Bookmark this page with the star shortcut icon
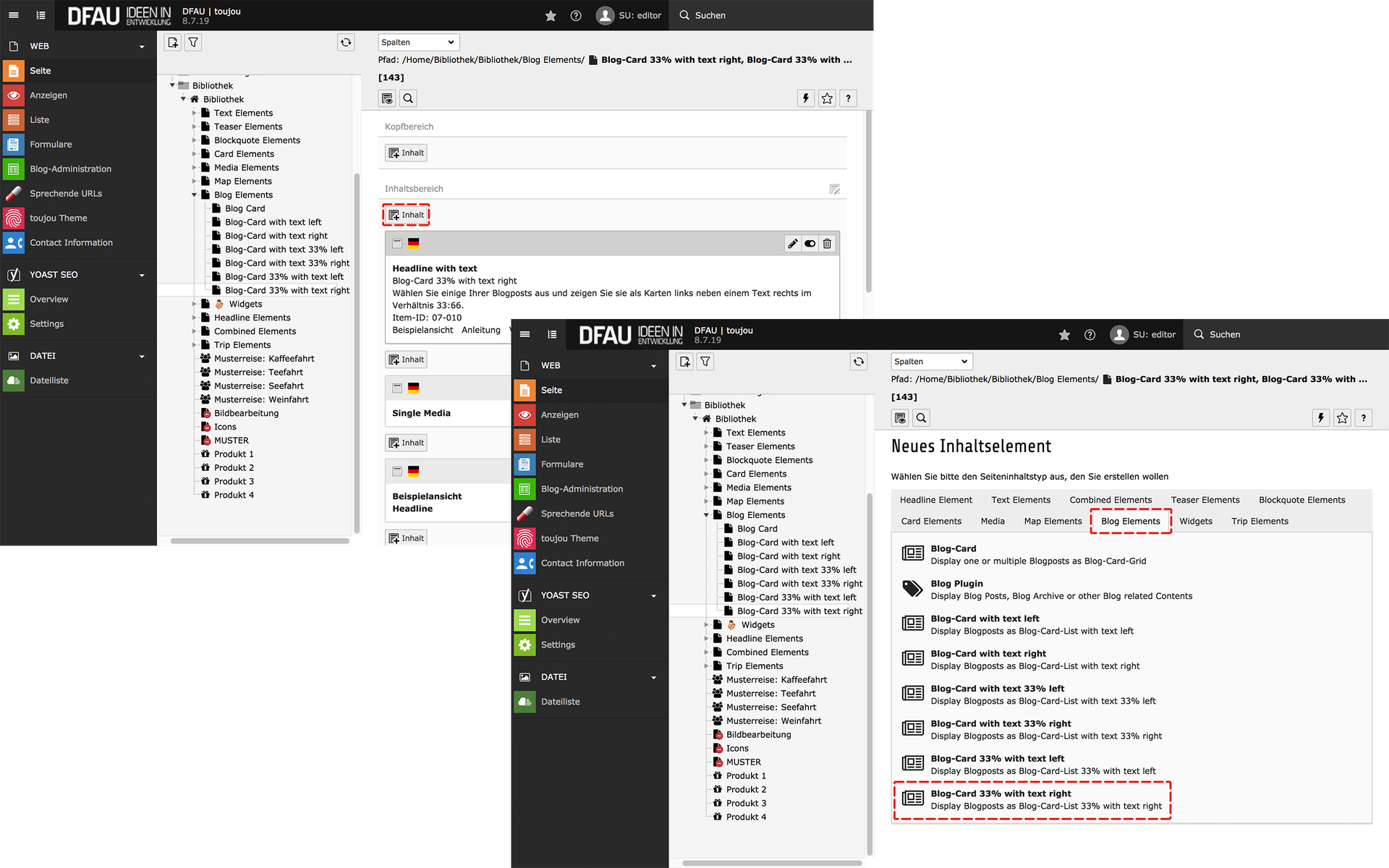Screen dimensions: 1389x868 point(827,98)
